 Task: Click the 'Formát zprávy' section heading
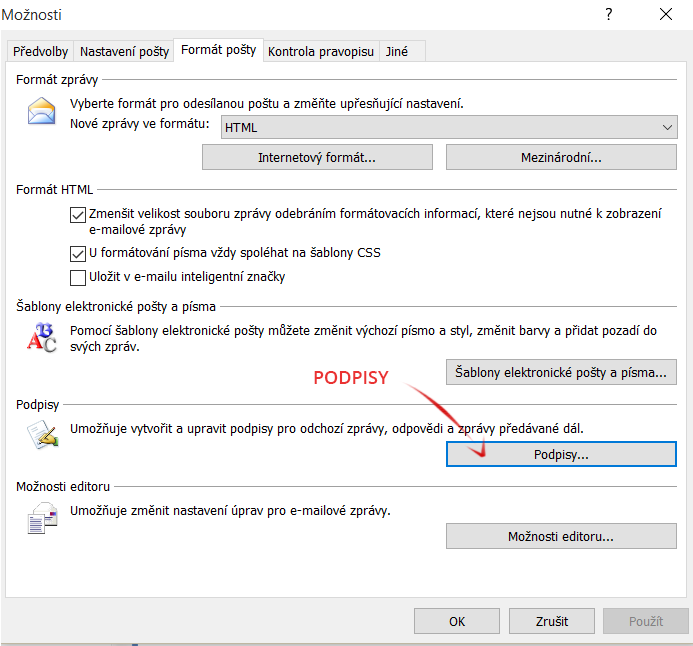[x=57, y=80]
